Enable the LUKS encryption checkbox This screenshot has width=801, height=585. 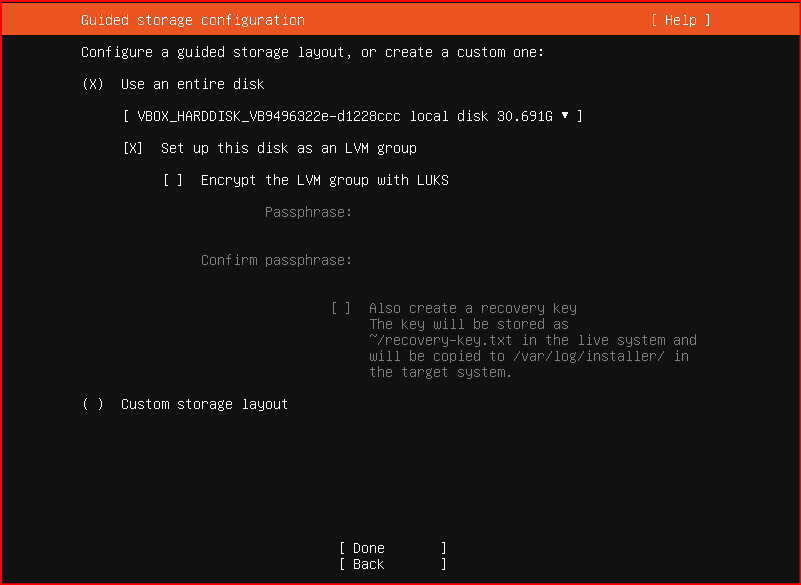pos(173,180)
